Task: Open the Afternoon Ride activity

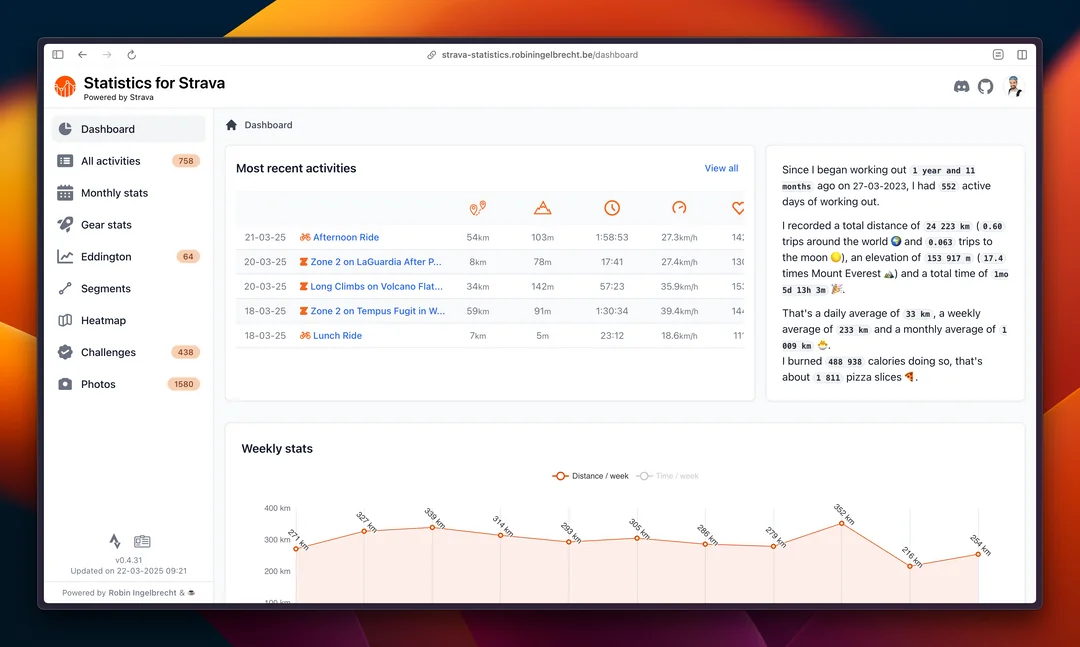Action: coord(346,237)
